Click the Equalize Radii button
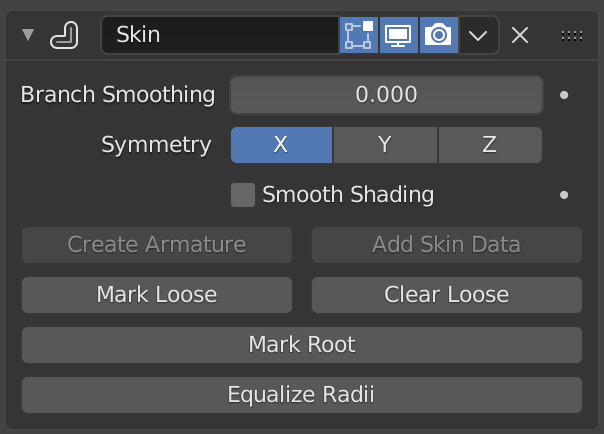The width and height of the screenshot is (604, 434). (301, 394)
